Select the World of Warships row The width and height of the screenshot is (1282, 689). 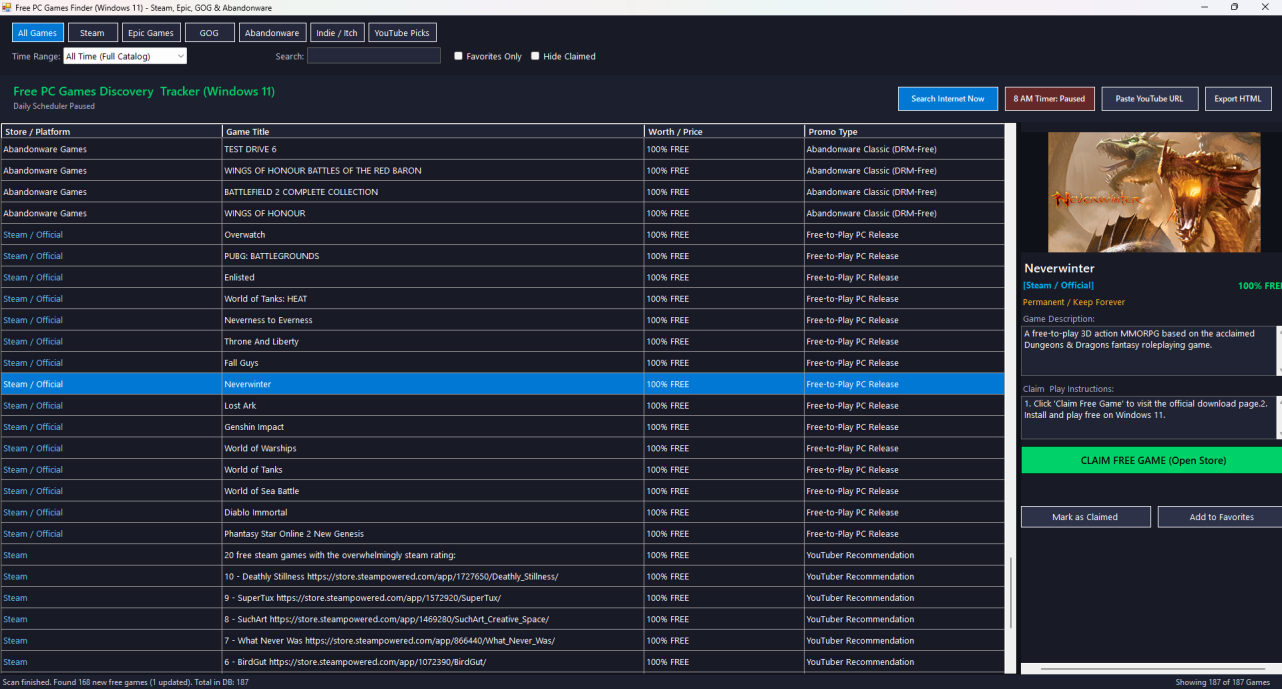tap(502, 448)
